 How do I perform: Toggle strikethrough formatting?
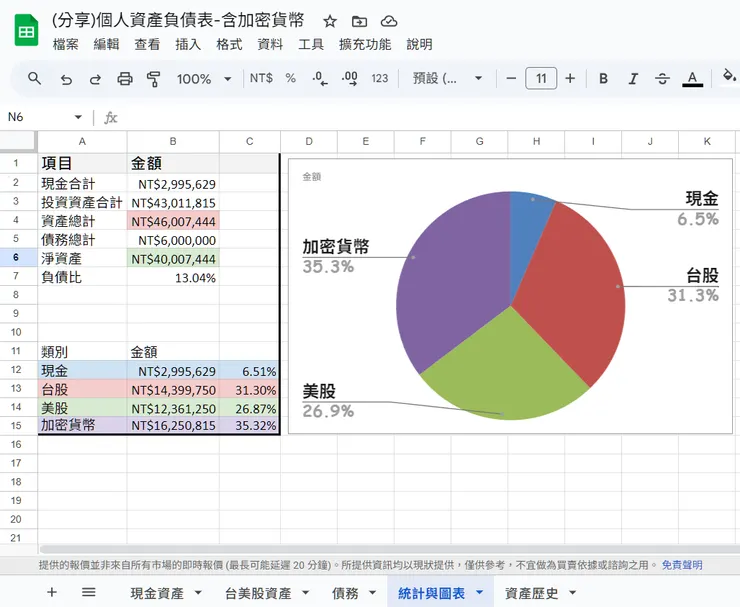(x=662, y=78)
